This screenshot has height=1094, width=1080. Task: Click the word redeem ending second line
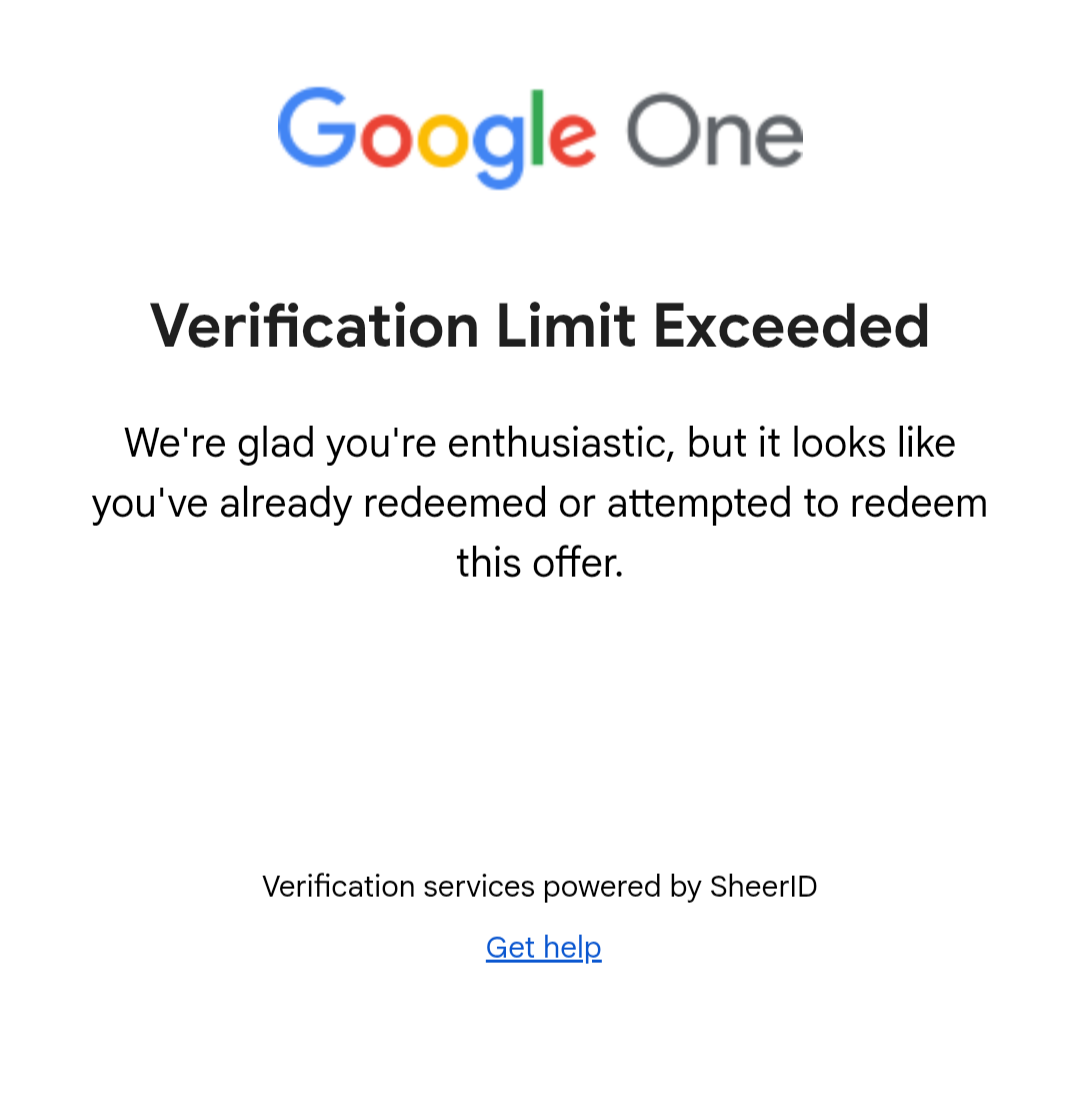(919, 504)
